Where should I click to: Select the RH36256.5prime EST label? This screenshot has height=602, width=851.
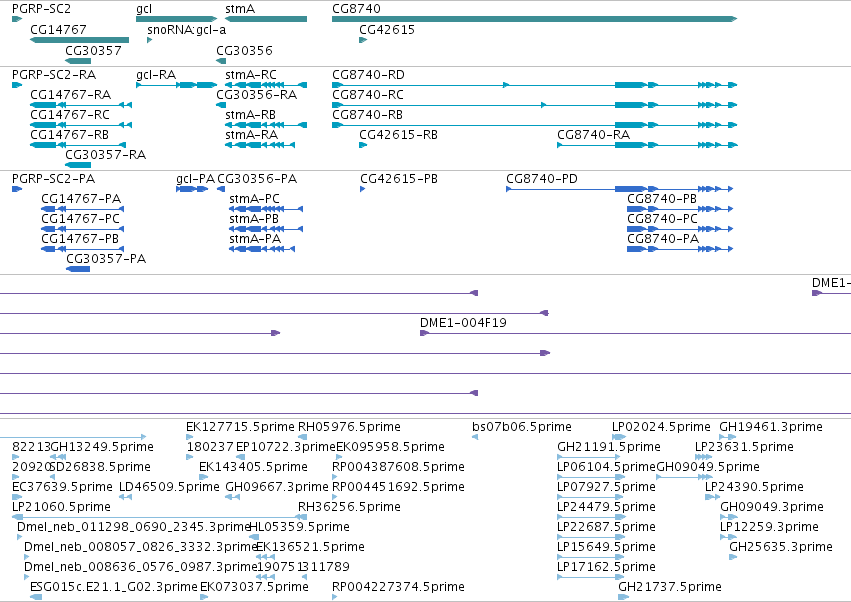pyautogui.click(x=350, y=507)
